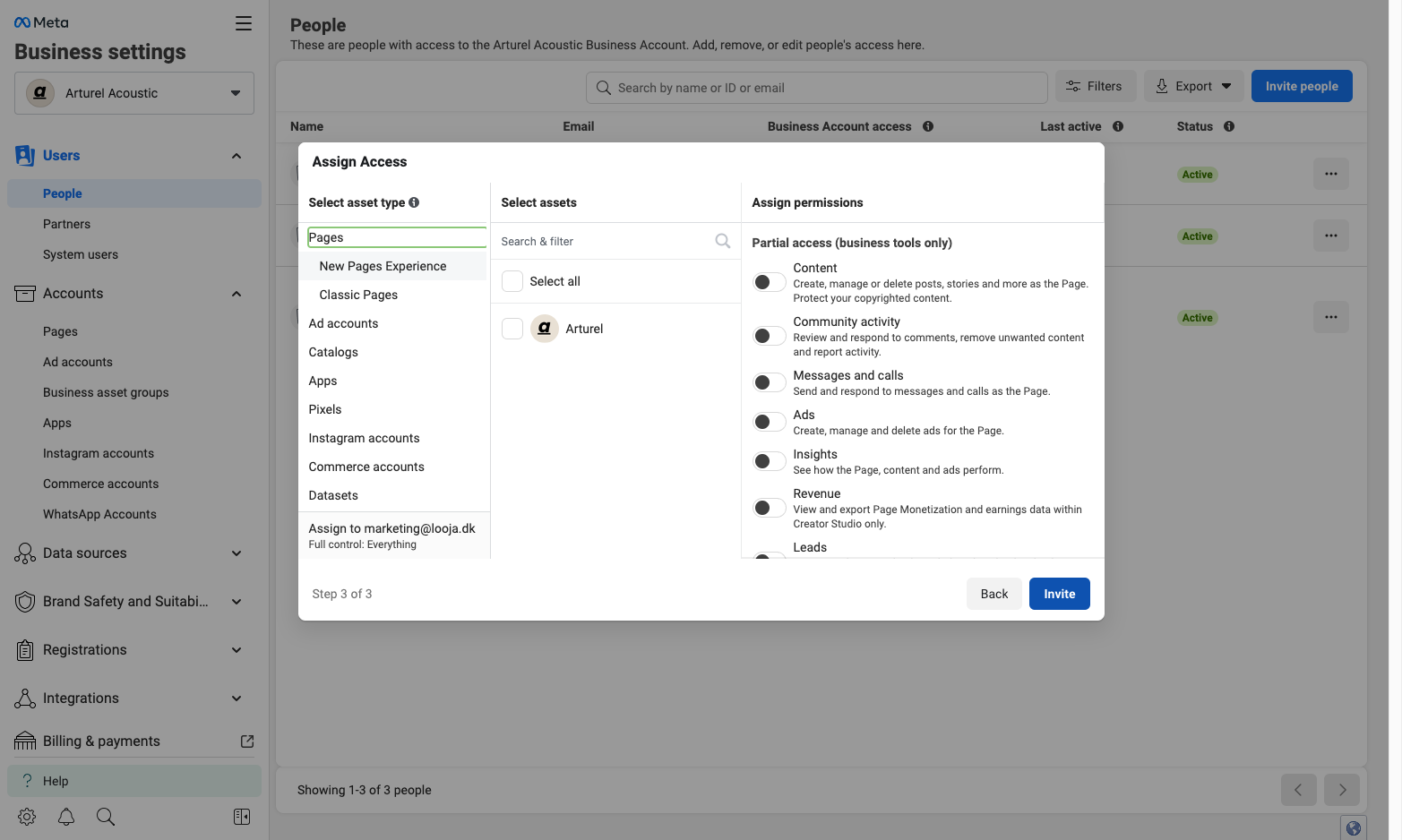Enable the Community activity toggle
The image size is (1402, 840).
coord(770,336)
